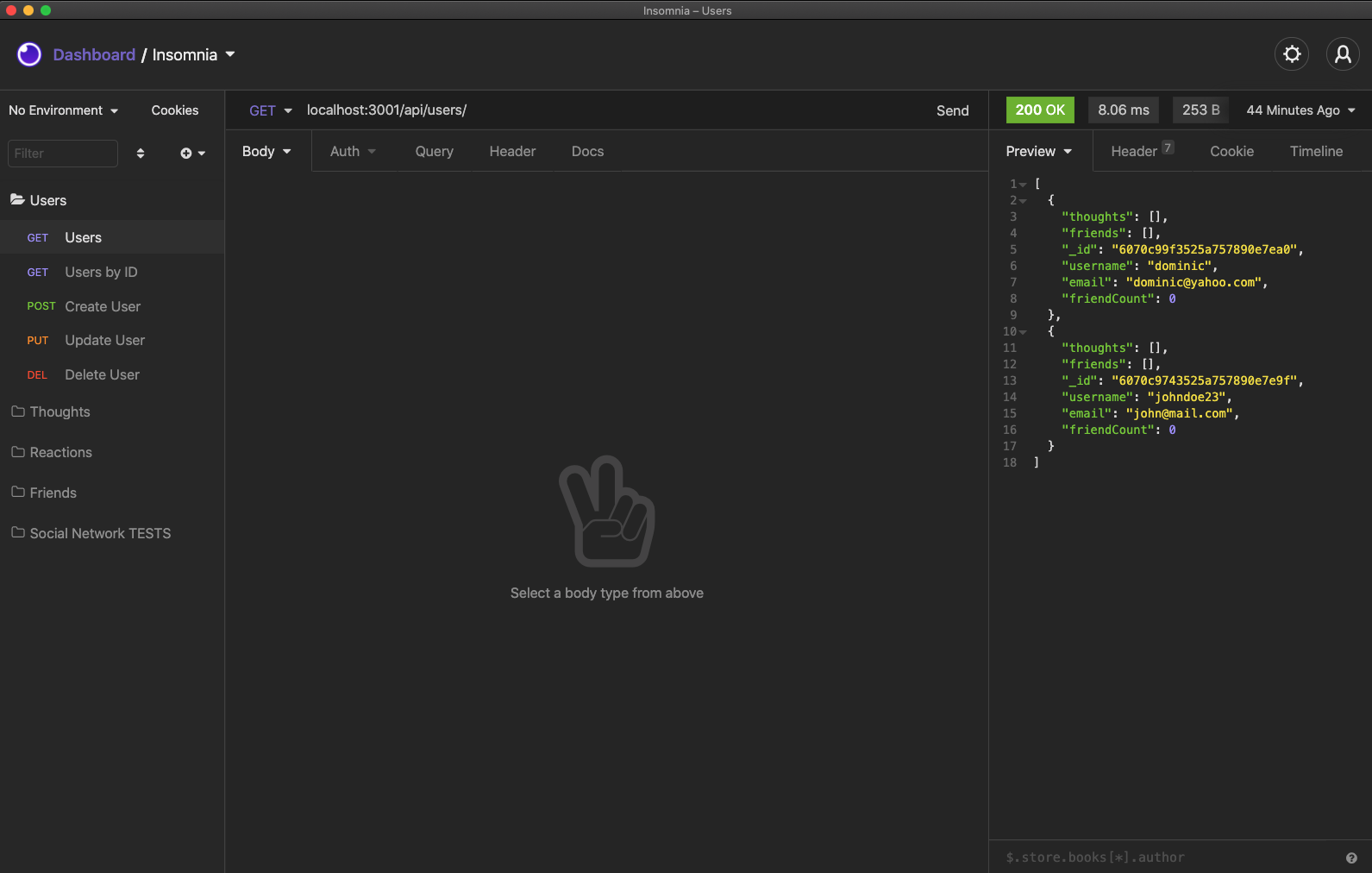Click the "dominic" username value
The image size is (1372, 873).
pos(1179,267)
